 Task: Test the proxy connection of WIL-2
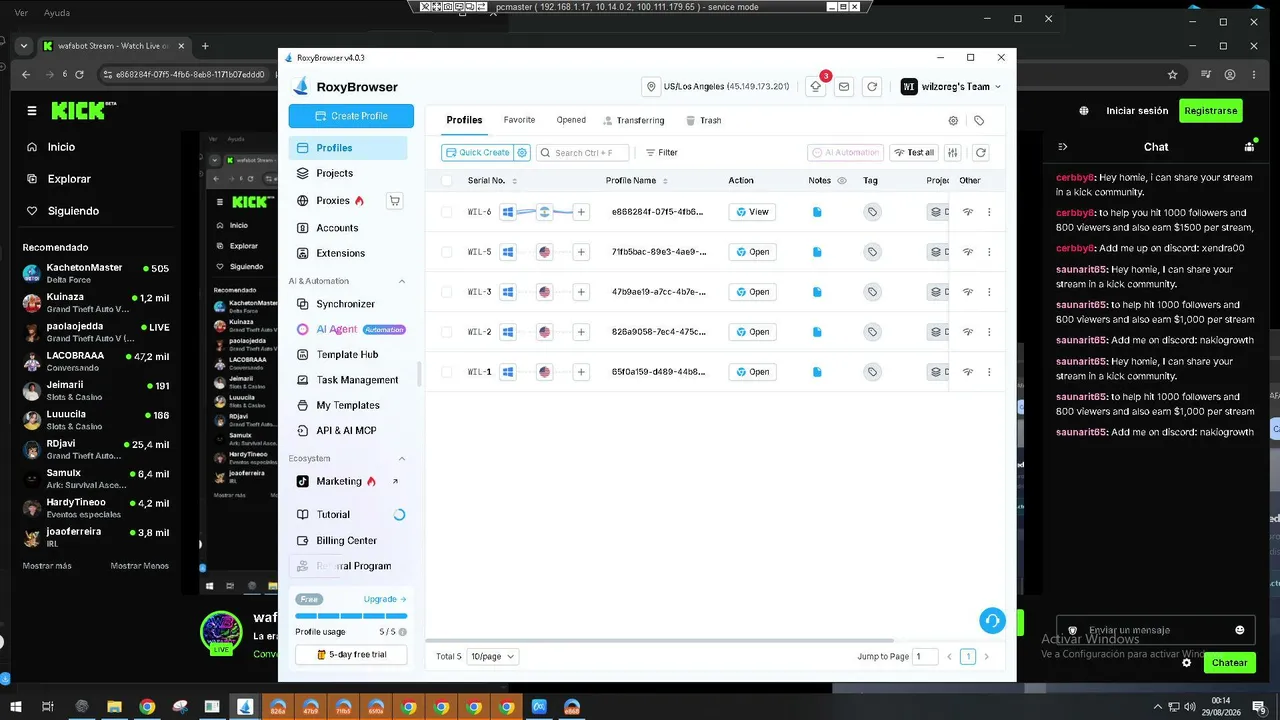point(968,332)
